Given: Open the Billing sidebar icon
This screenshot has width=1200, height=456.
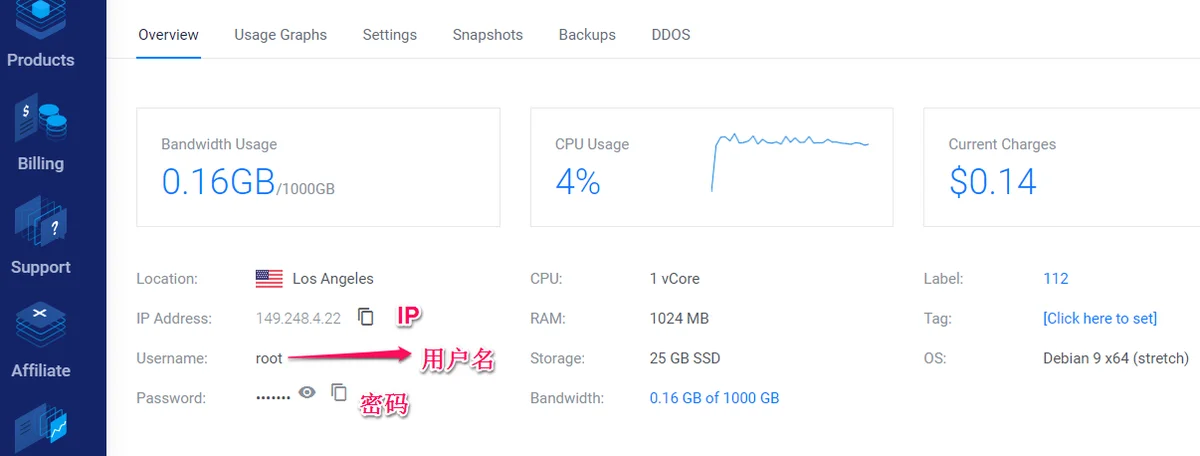Looking at the screenshot, I should click(x=40, y=121).
